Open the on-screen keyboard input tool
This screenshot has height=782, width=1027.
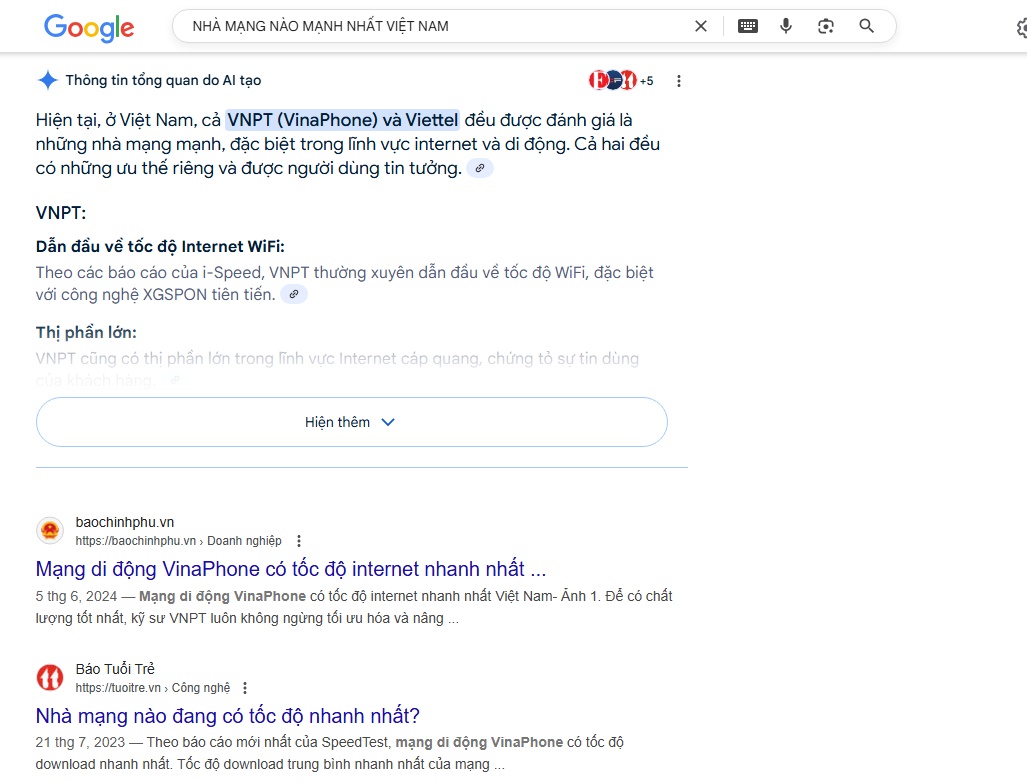[x=748, y=26]
